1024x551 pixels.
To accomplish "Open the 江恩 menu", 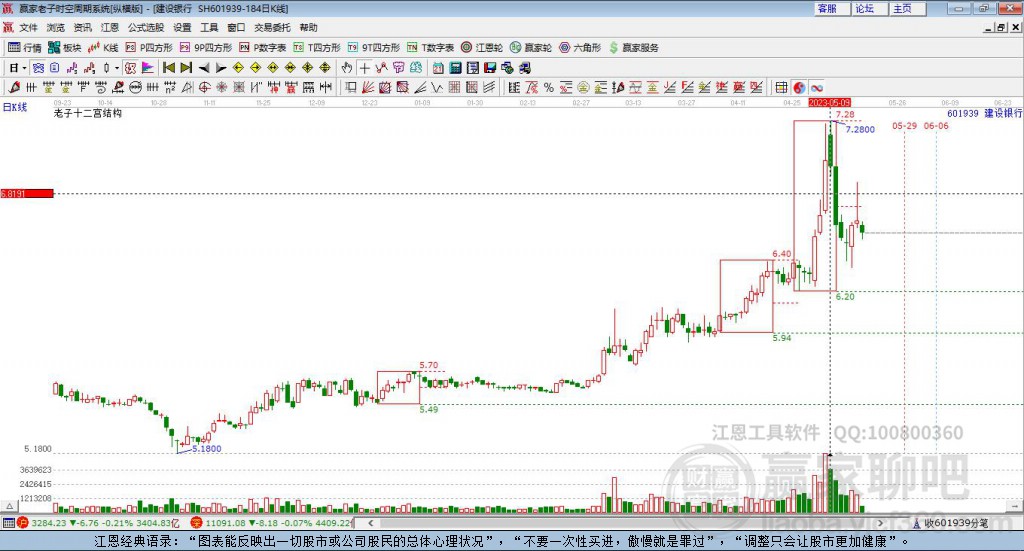I will pyautogui.click(x=110, y=27).
